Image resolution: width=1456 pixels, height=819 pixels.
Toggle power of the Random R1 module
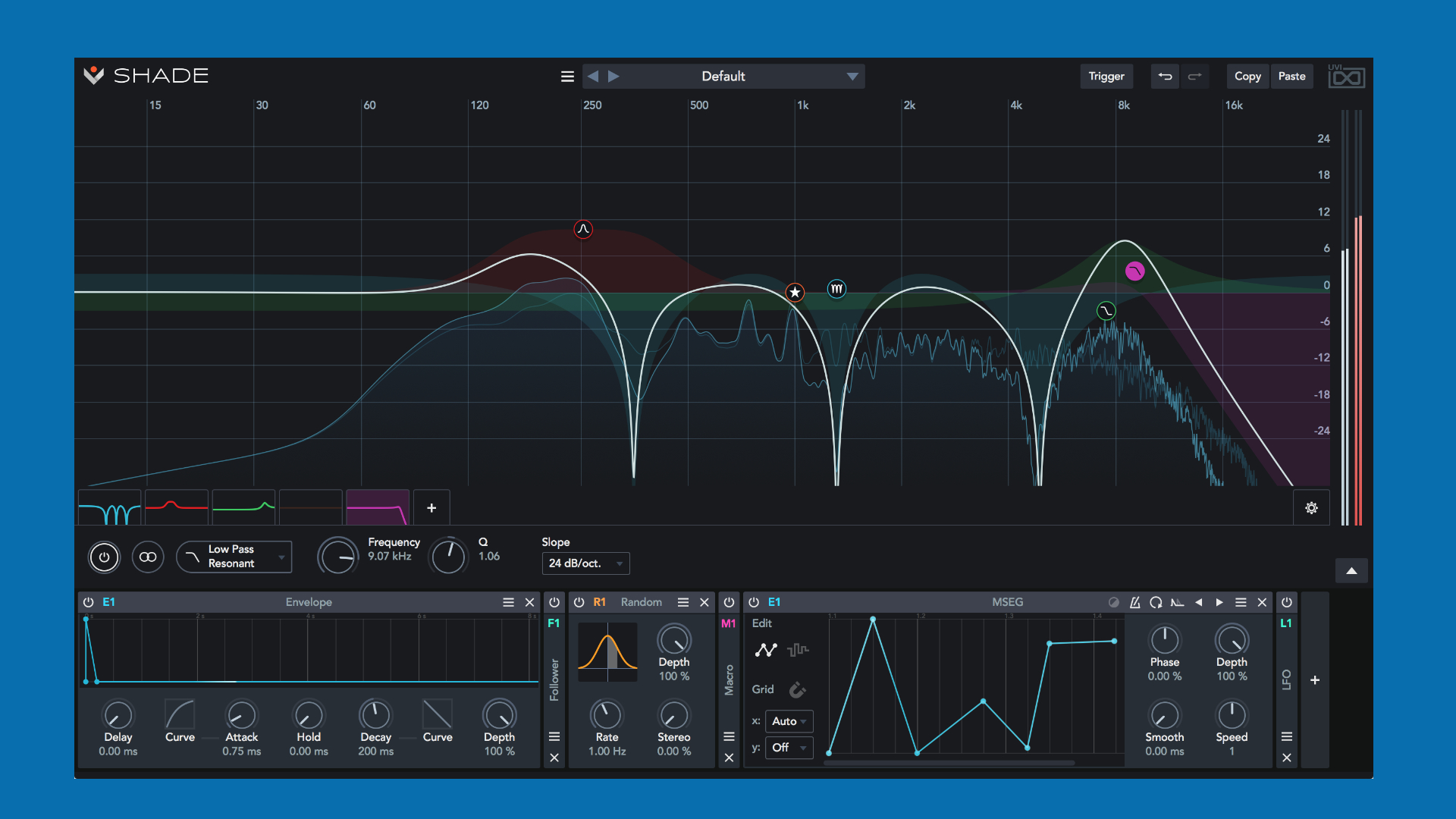tap(579, 602)
